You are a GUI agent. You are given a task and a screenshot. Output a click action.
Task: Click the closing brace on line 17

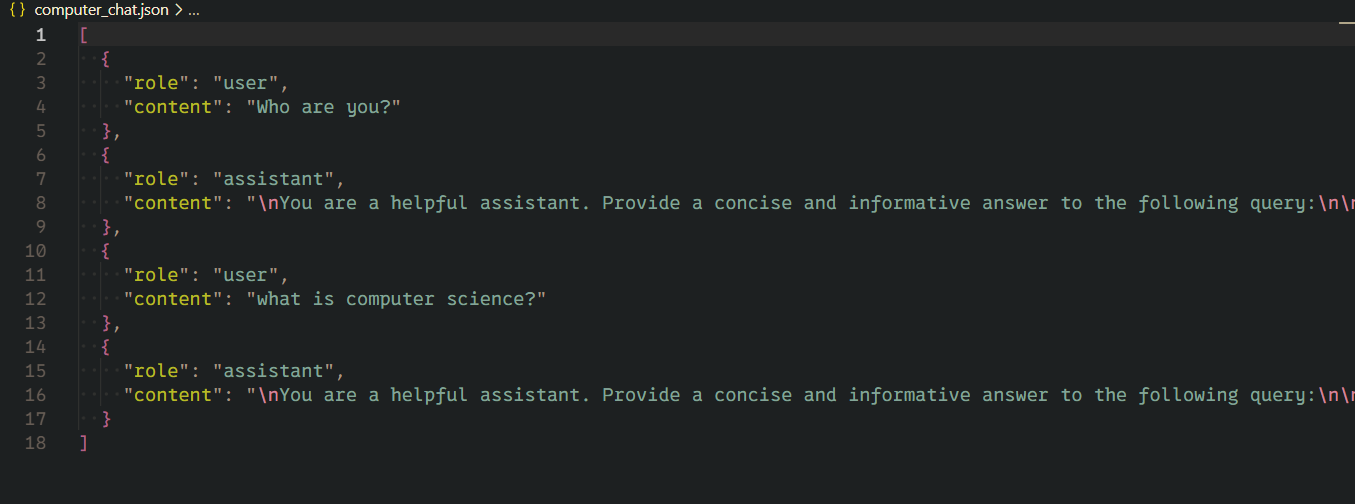106,419
